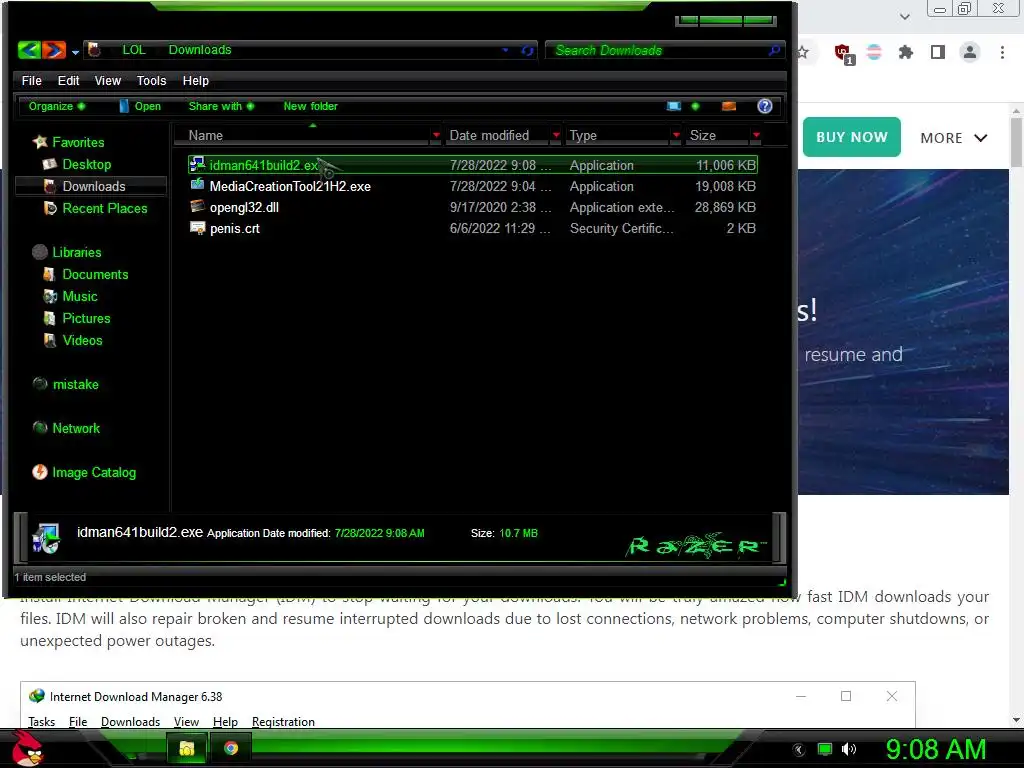Change the view with the view icon
This screenshot has height=768, width=1024.
tap(674, 106)
